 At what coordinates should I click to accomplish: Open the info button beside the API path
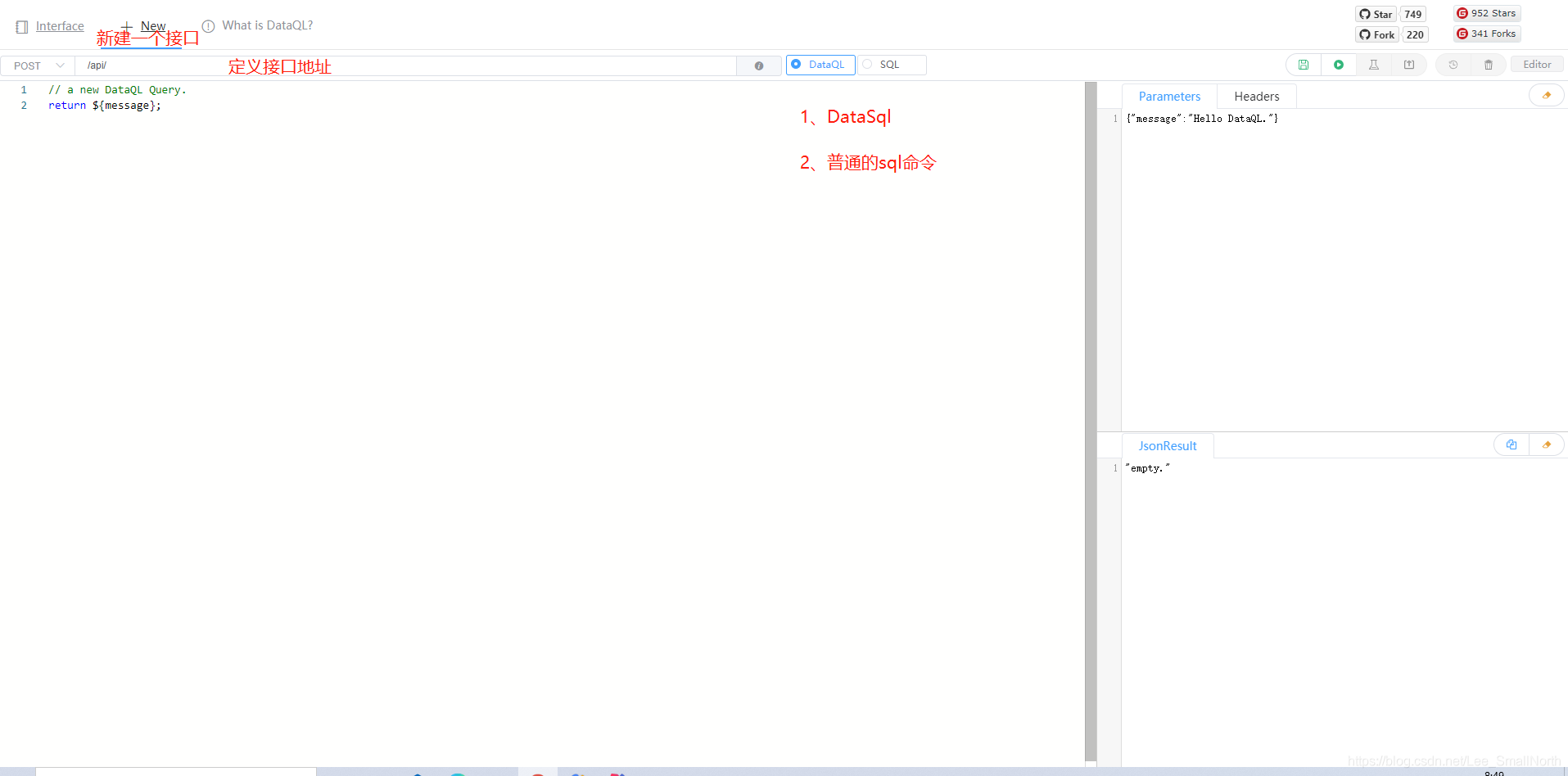pyautogui.click(x=760, y=65)
